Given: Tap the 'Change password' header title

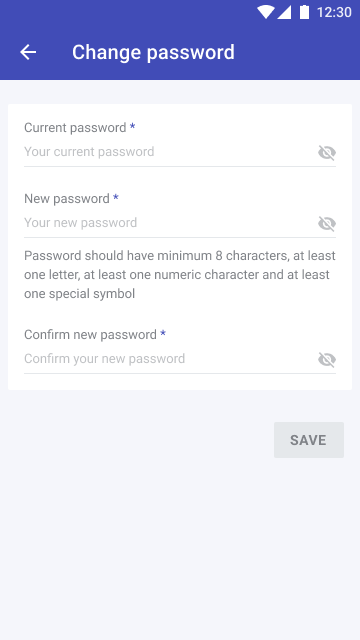Looking at the screenshot, I should click(153, 52).
